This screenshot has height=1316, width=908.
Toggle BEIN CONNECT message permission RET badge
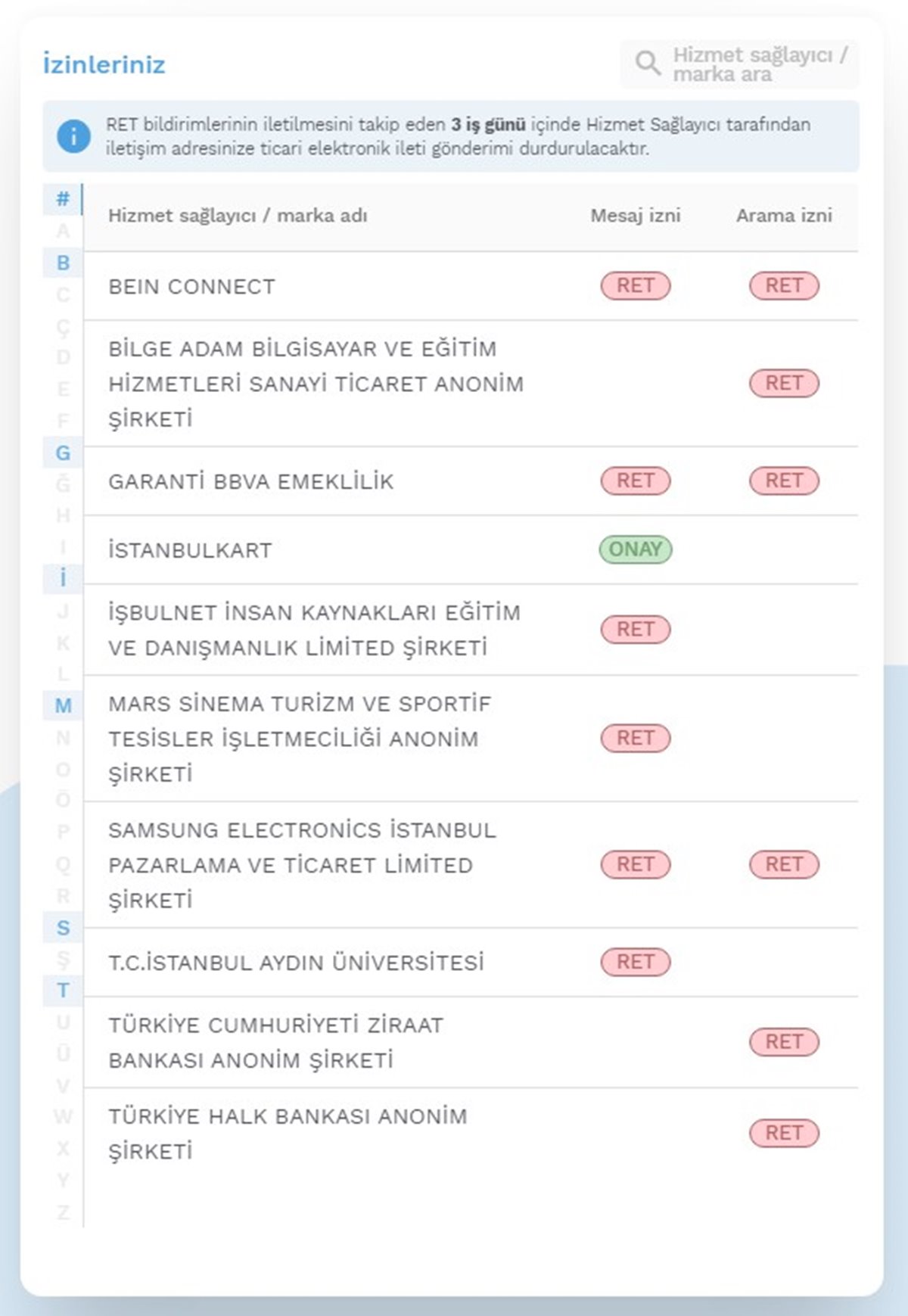pos(636,286)
